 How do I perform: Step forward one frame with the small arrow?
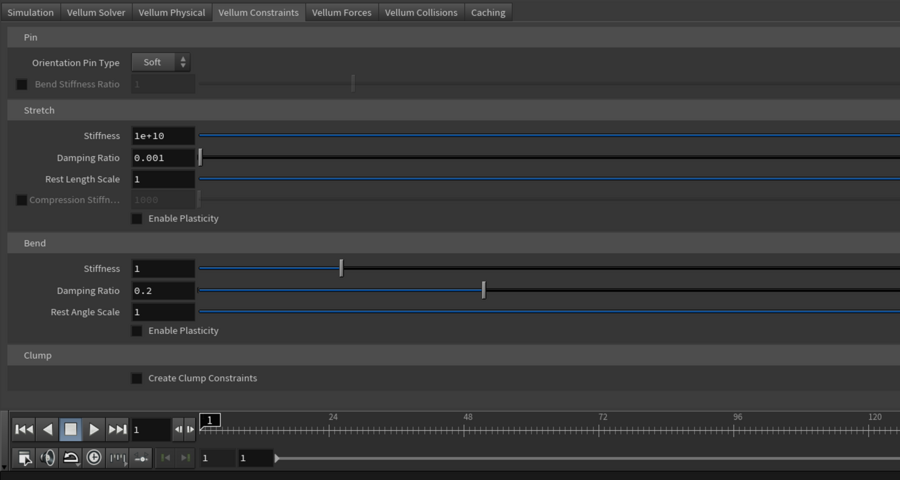click(x=190, y=430)
